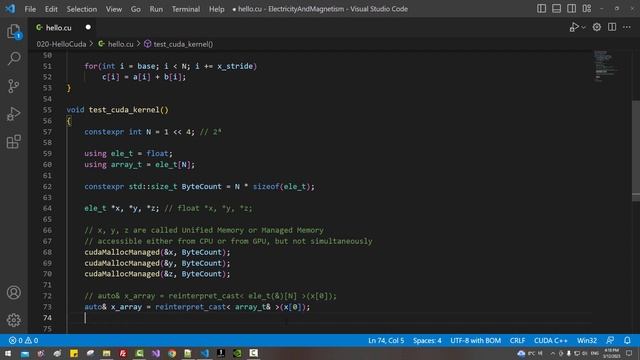Click UTF-8 with BOM encoding status
The height and width of the screenshot is (360, 640).
[x=476, y=340]
